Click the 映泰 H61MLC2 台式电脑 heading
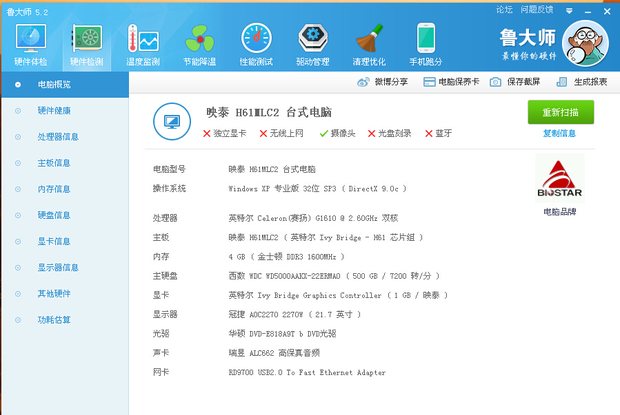This screenshot has width=620, height=415. [269, 113]
